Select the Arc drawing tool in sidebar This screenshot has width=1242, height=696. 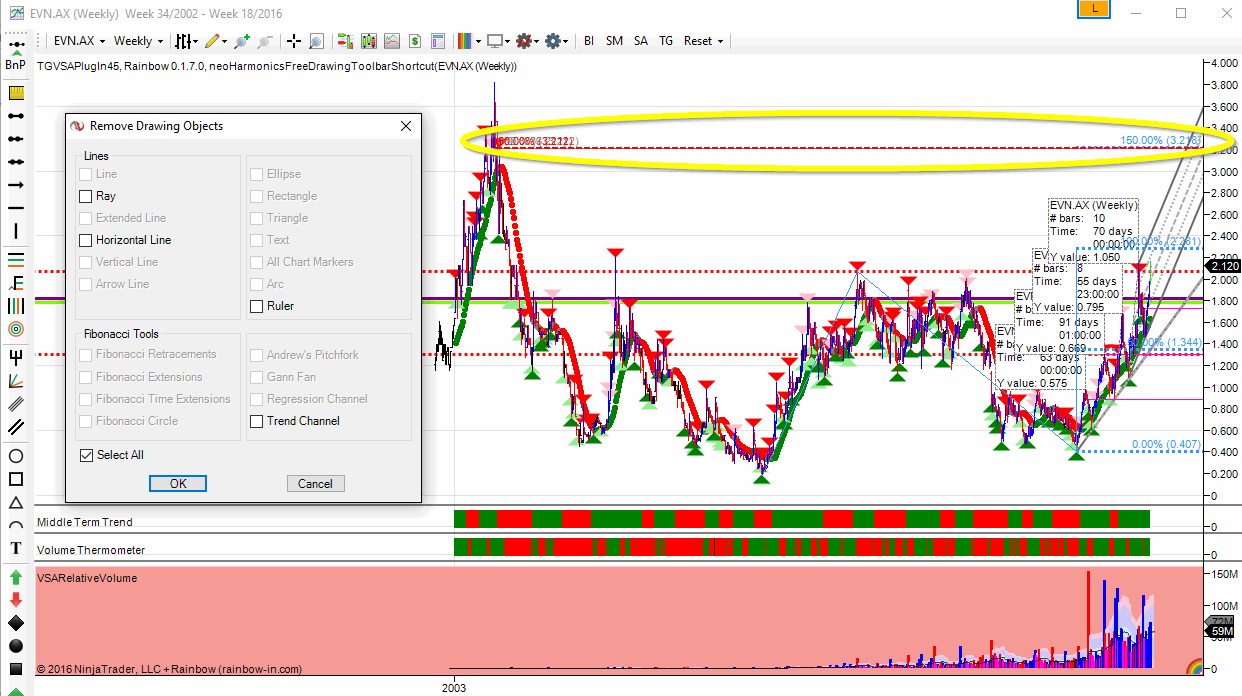(15, 525)
